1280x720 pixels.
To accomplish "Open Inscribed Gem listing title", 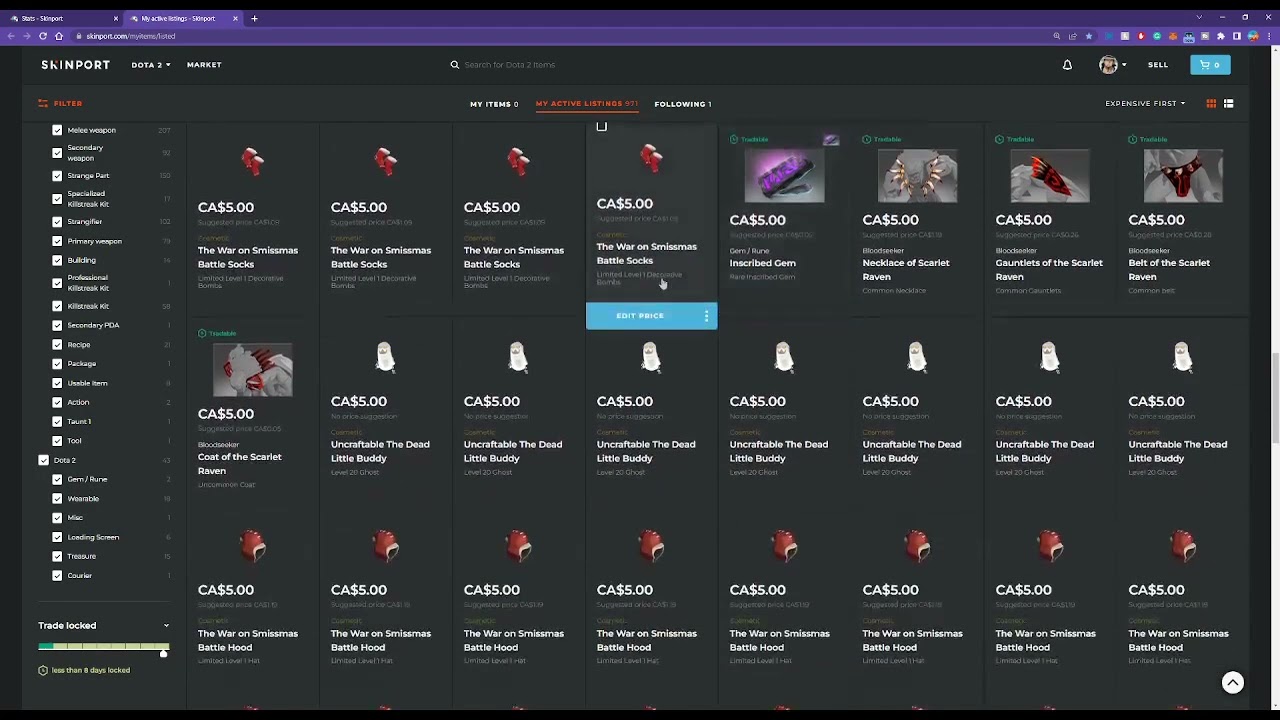I will point(763,263).
